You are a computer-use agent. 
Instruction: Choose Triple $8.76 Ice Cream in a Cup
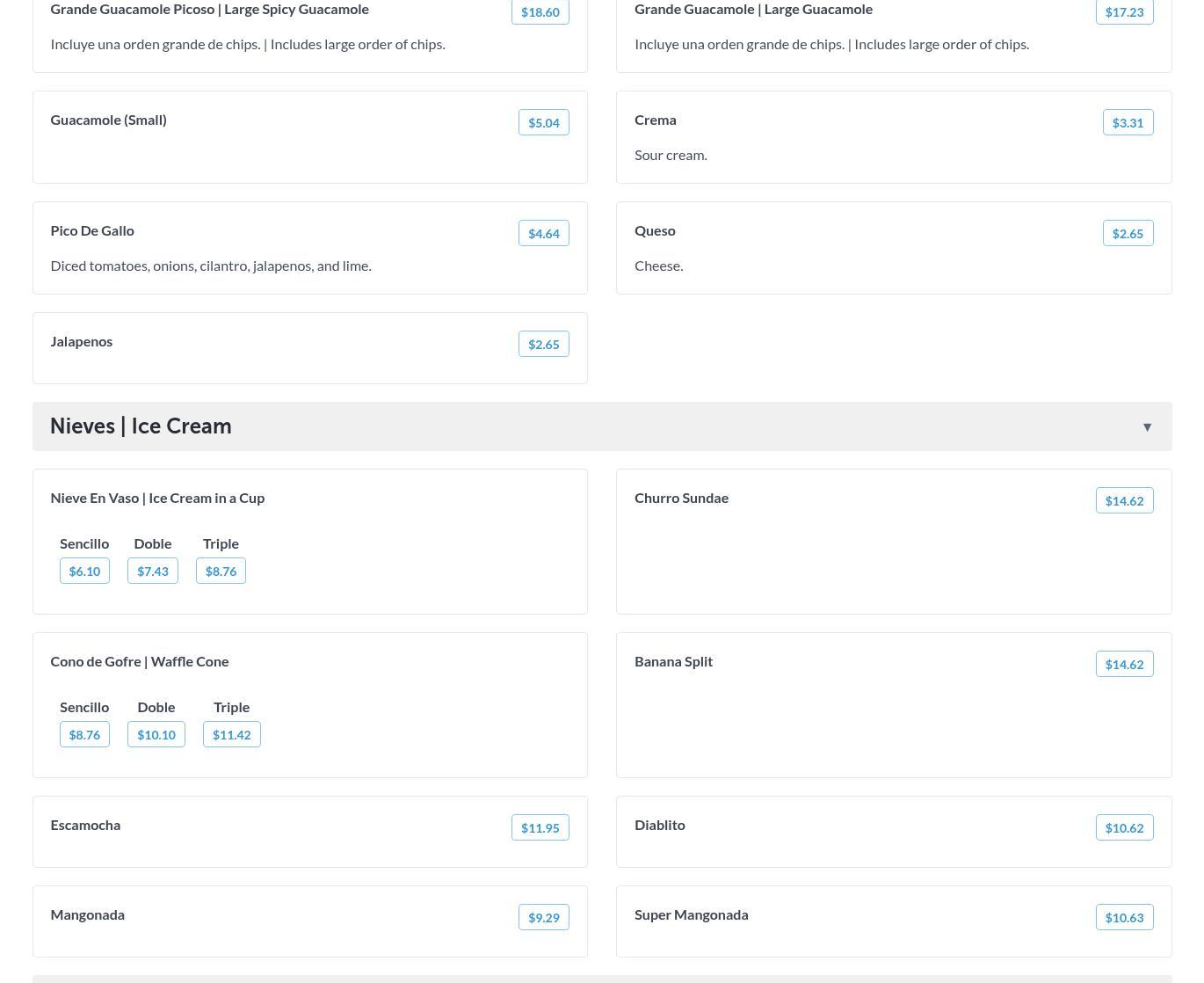221,572
